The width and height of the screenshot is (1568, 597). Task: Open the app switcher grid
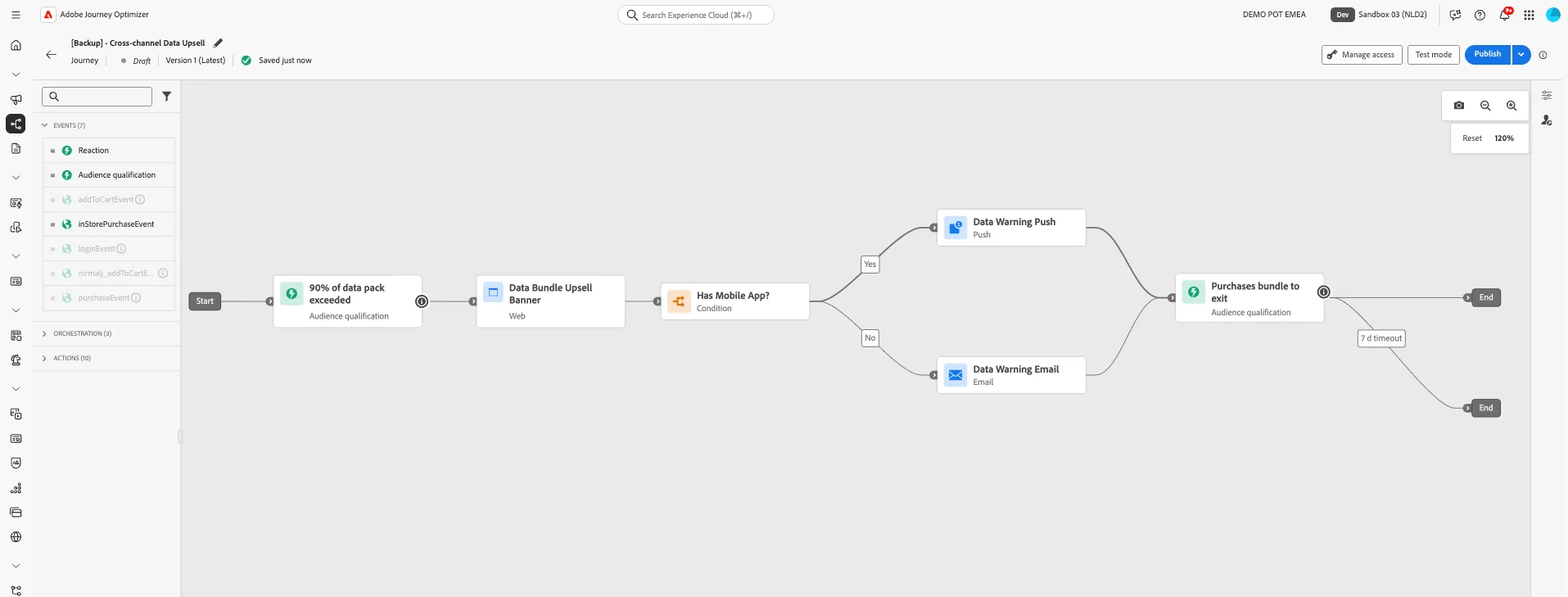pos(1529,15)
